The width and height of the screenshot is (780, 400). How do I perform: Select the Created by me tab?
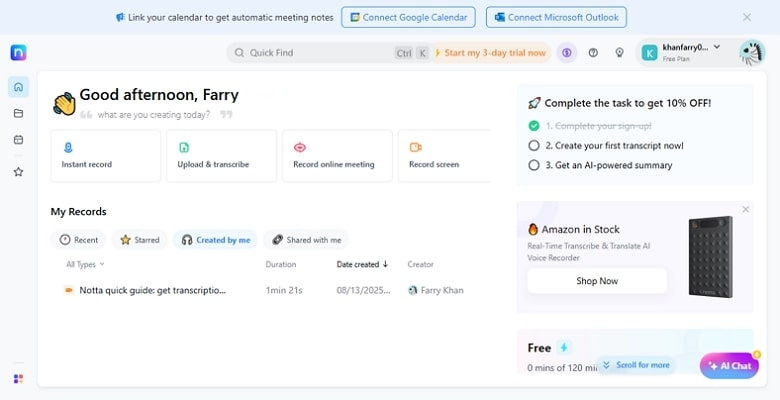(x=215, y=240)
